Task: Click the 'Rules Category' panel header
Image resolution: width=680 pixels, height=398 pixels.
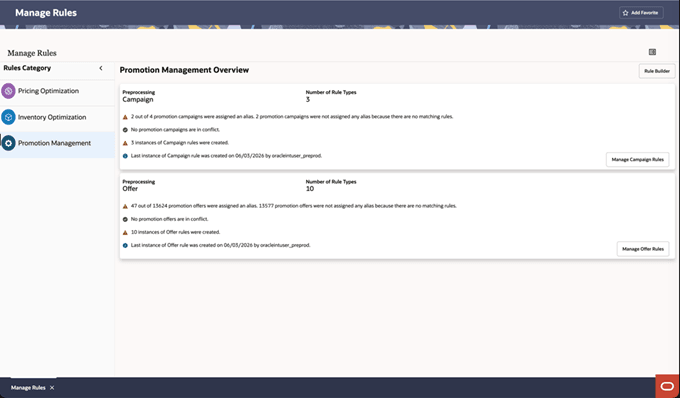Action: pos(27,68)
